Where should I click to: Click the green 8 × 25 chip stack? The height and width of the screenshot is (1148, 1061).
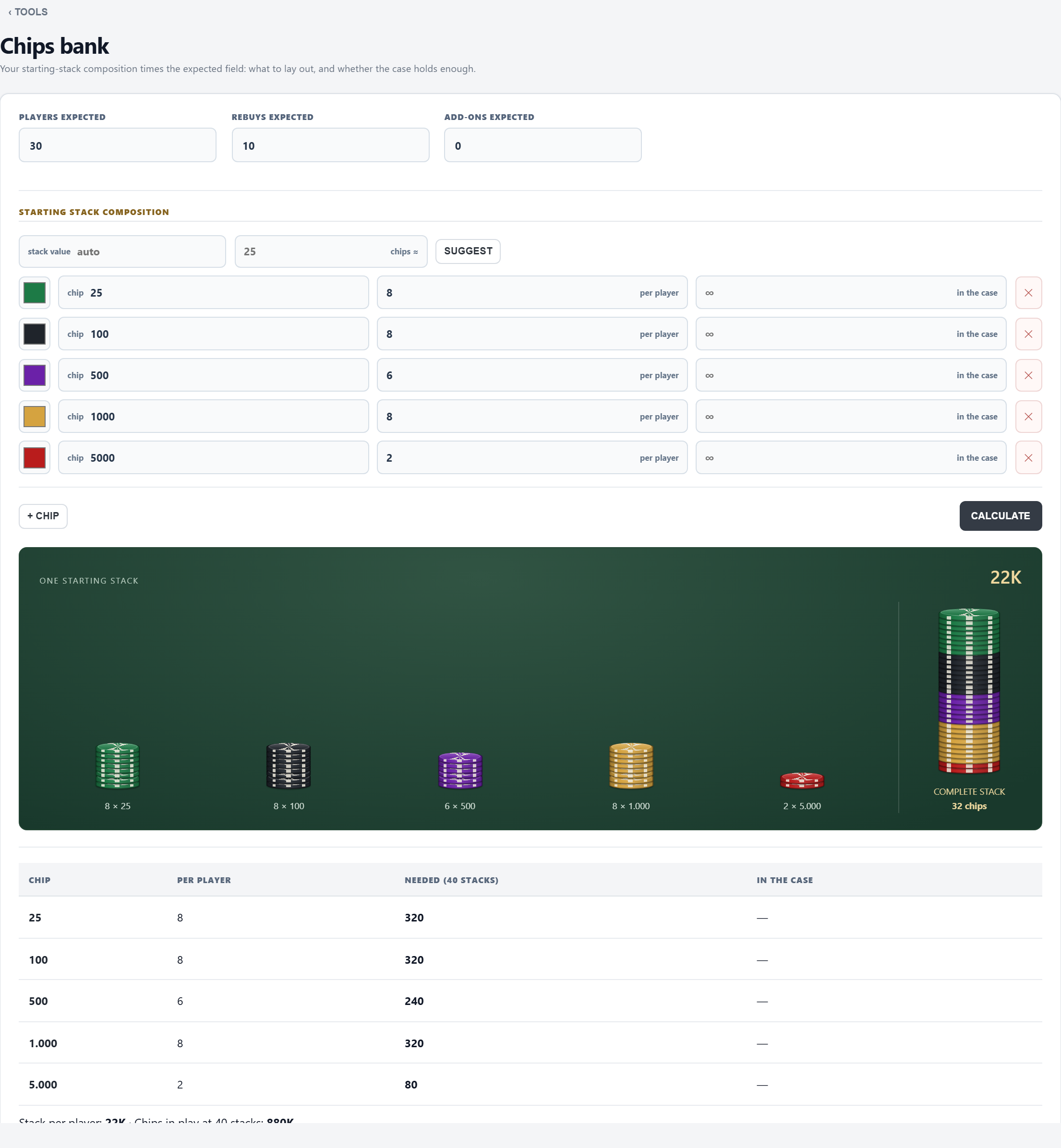[118, 765]
